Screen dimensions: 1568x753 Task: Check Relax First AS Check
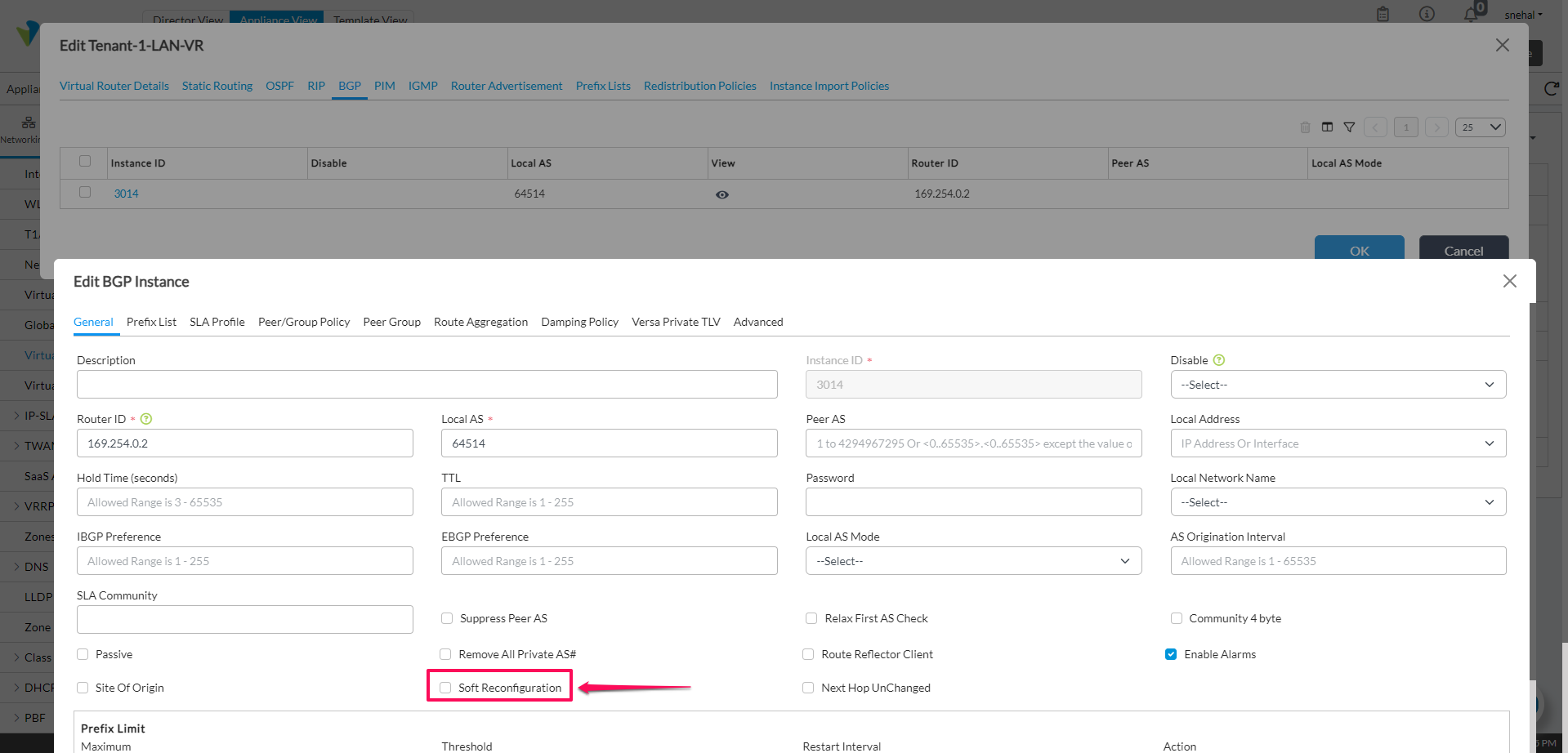[811, 618]
